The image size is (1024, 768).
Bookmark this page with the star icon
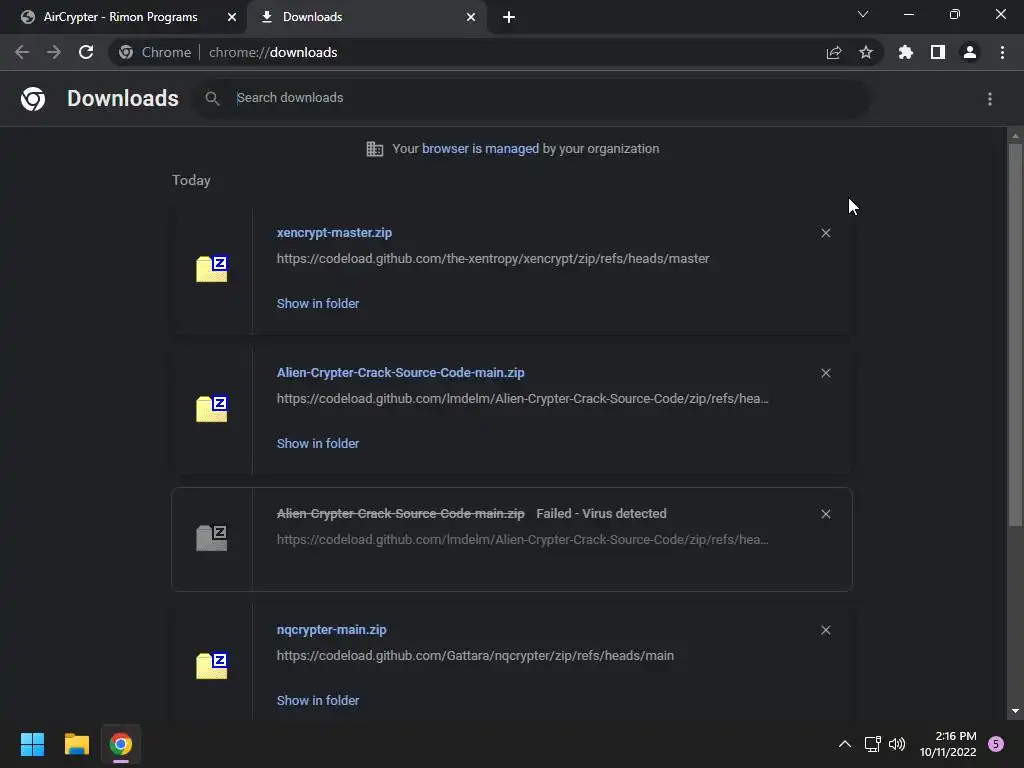(866, 52)
